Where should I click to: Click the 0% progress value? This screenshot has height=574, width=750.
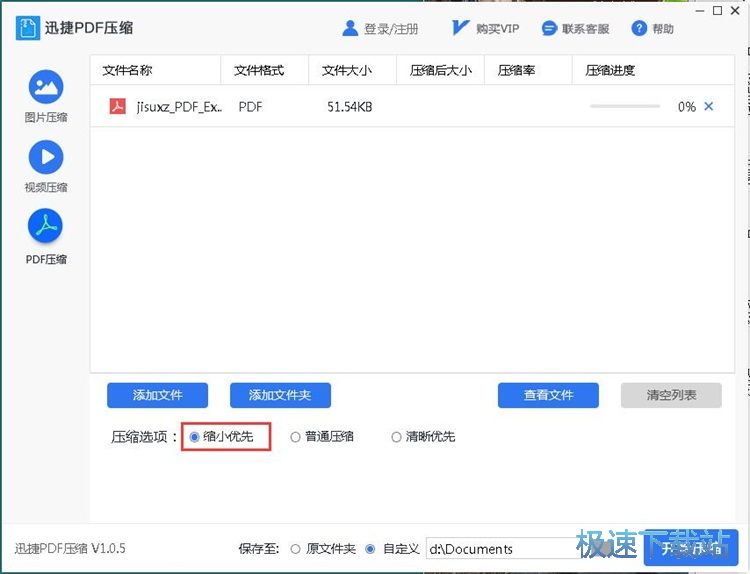coord(687,107)
